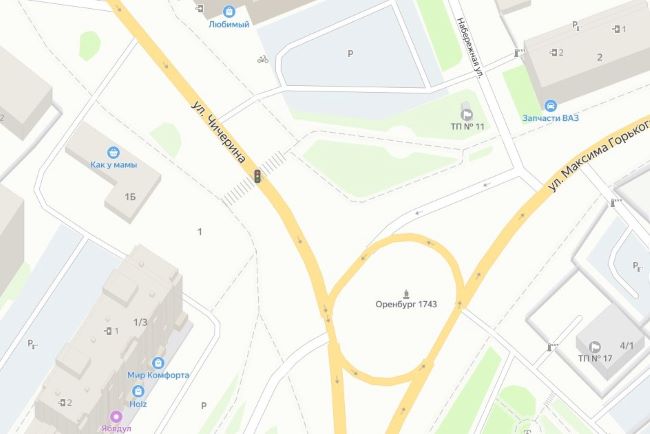Click building number 1Б

coord(130,196)
